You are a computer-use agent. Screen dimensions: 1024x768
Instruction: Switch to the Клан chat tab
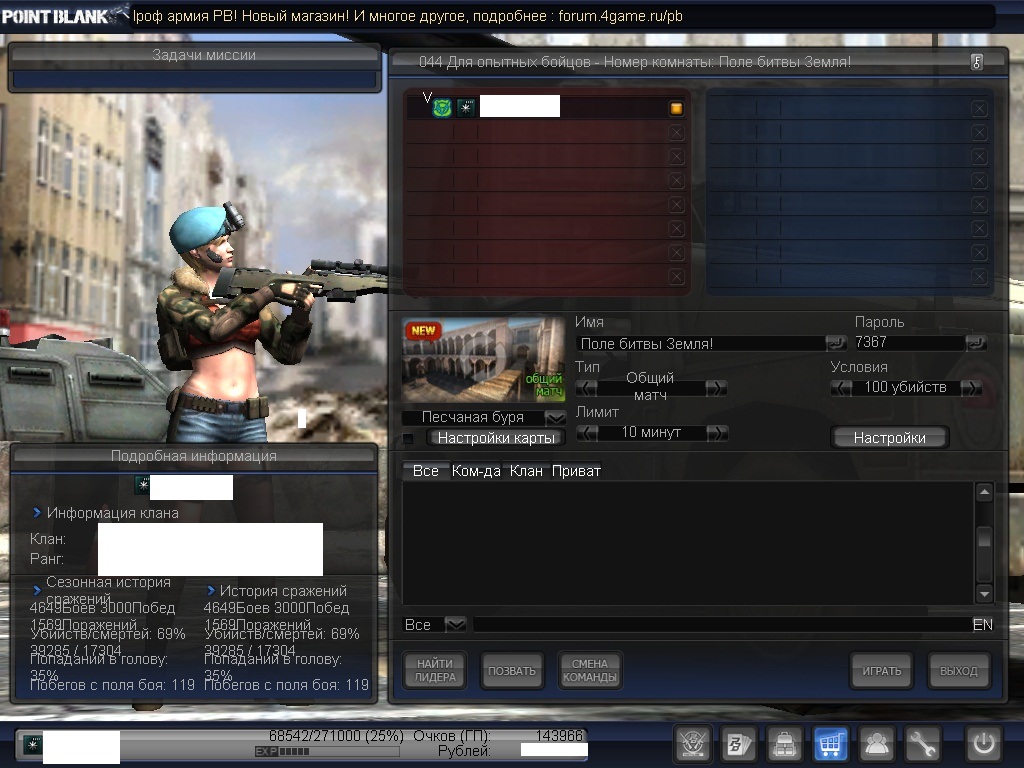click(x=526, y=471)
